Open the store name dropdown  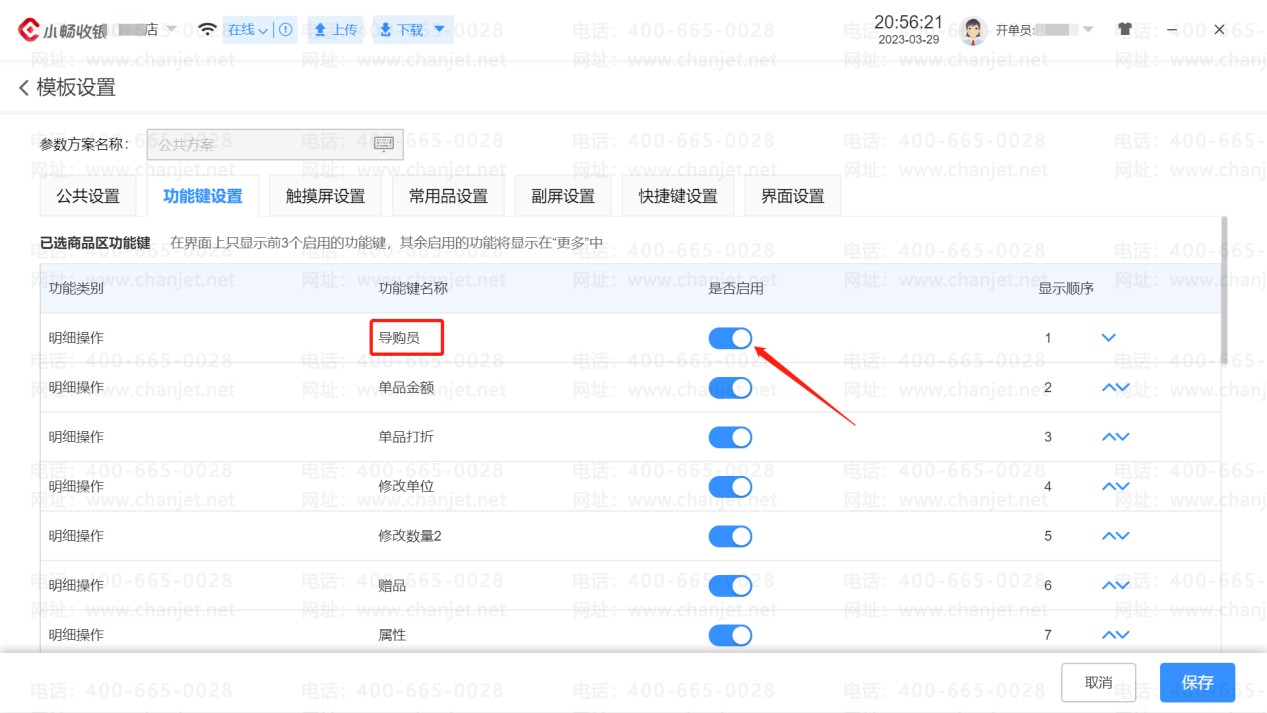click(171, 29)
